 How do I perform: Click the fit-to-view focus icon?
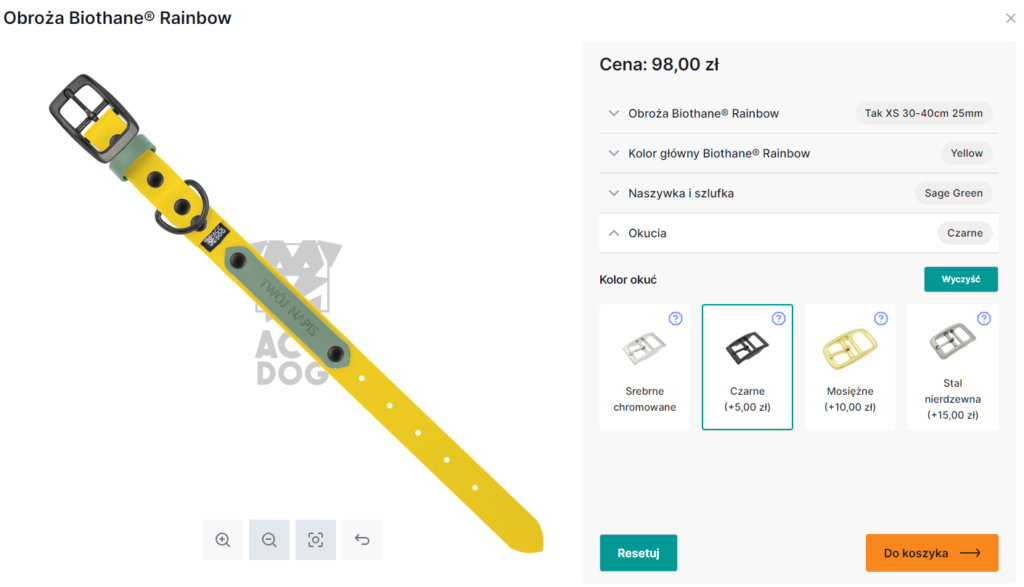click(315, 540)
